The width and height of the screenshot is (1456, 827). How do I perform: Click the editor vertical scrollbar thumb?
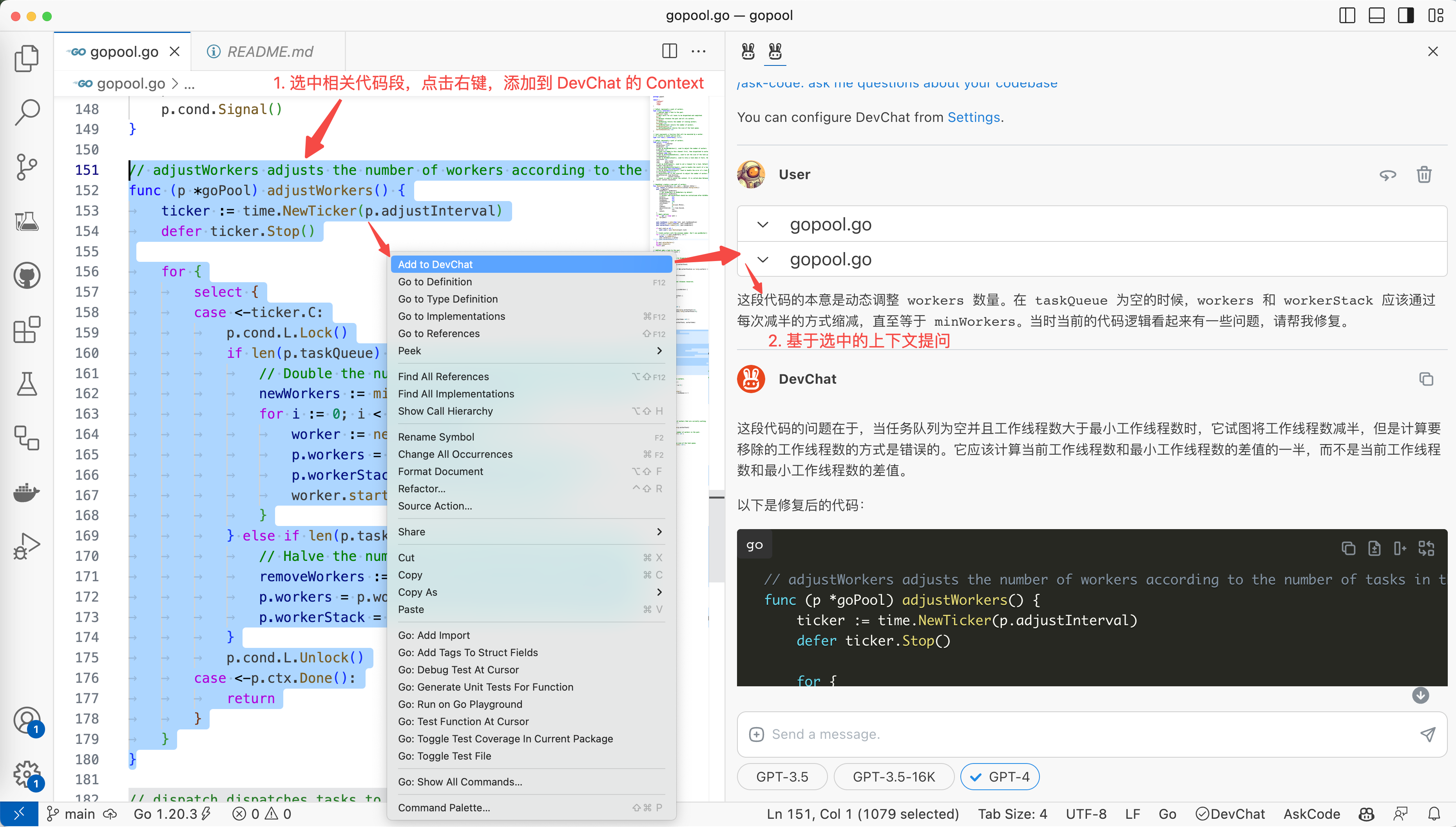click(x=716, y=536)
